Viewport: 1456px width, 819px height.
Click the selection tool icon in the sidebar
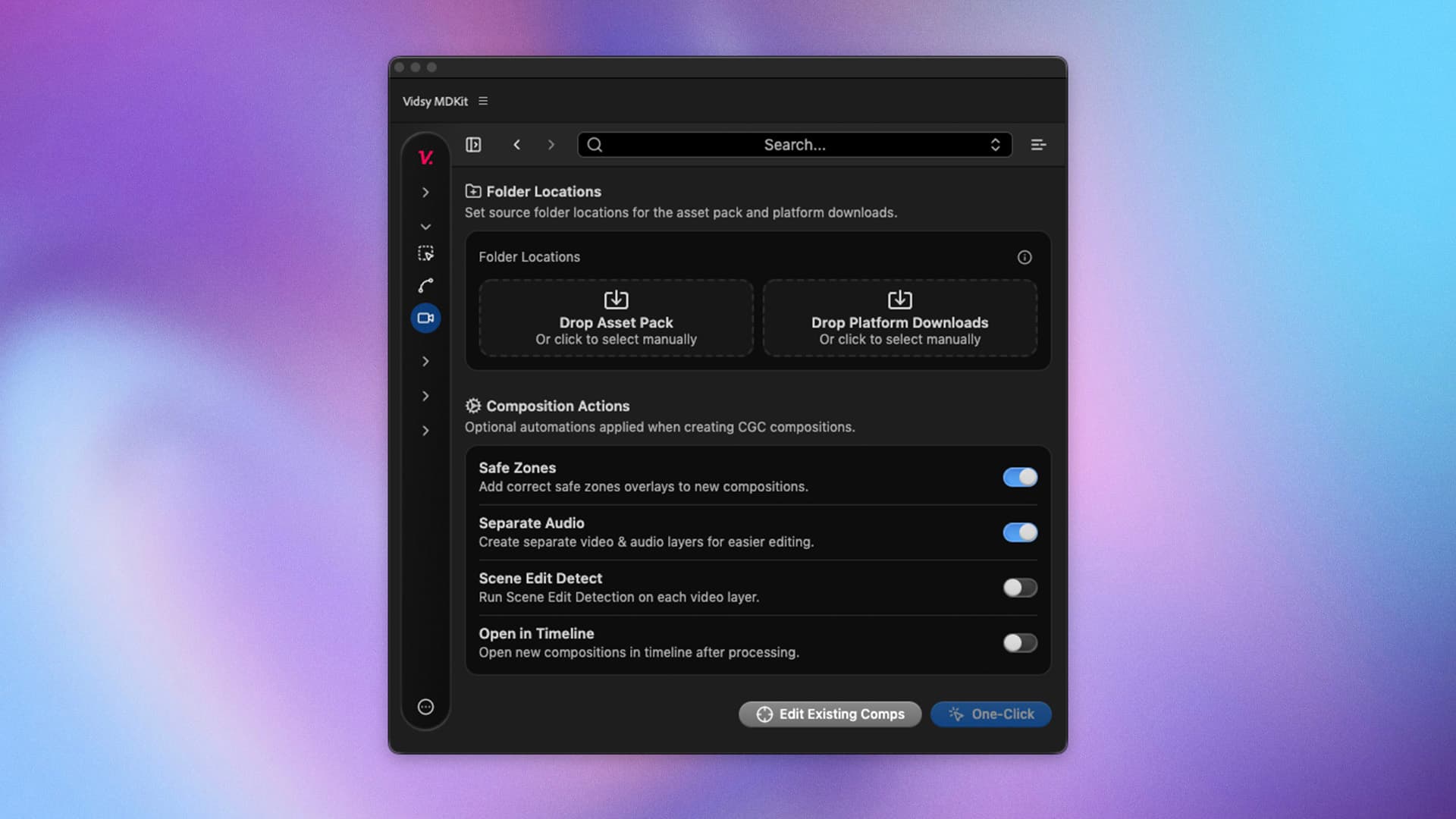tap(425, 253)
